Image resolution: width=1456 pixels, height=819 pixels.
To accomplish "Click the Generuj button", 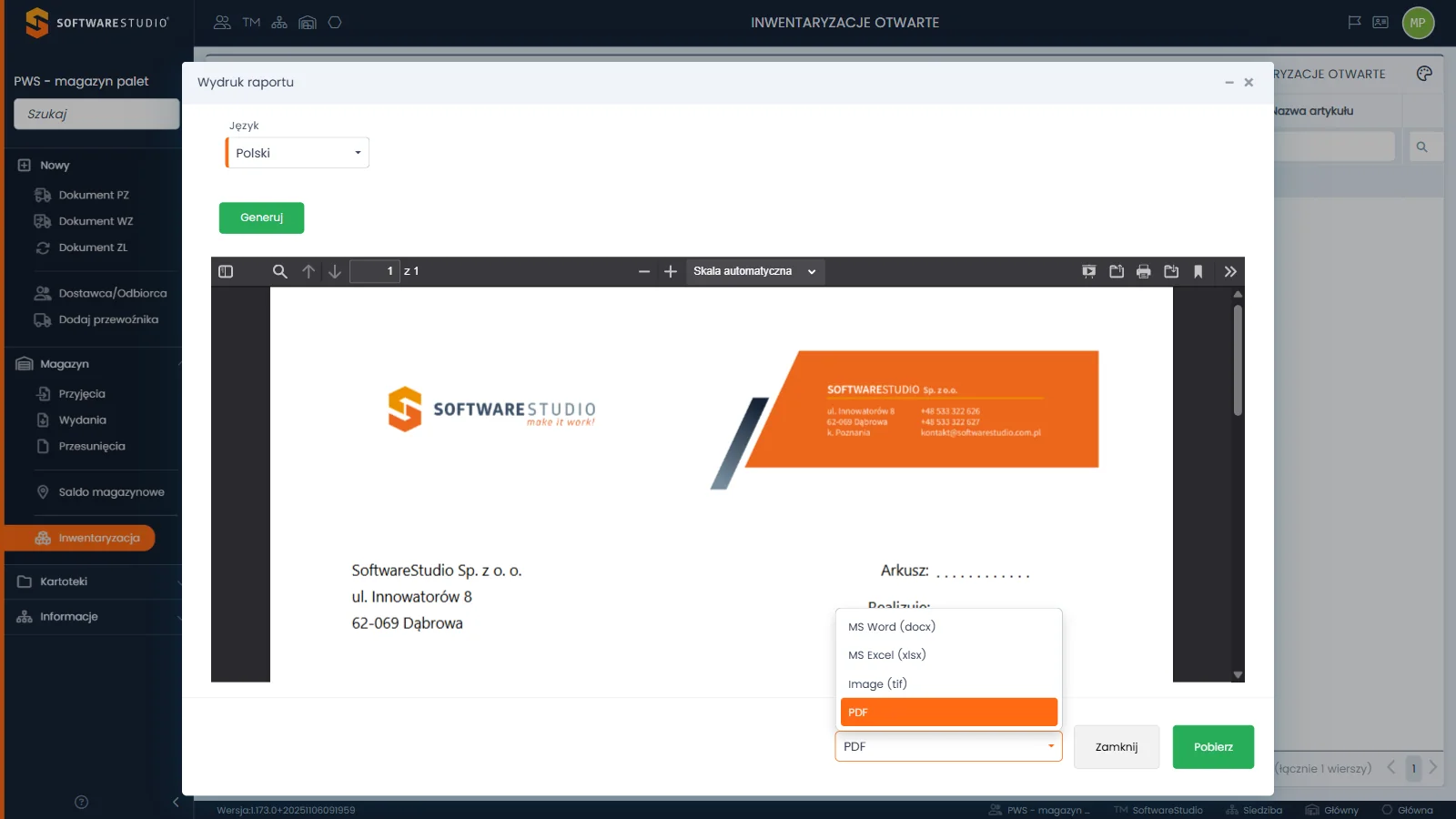I will tap(261, 217).
